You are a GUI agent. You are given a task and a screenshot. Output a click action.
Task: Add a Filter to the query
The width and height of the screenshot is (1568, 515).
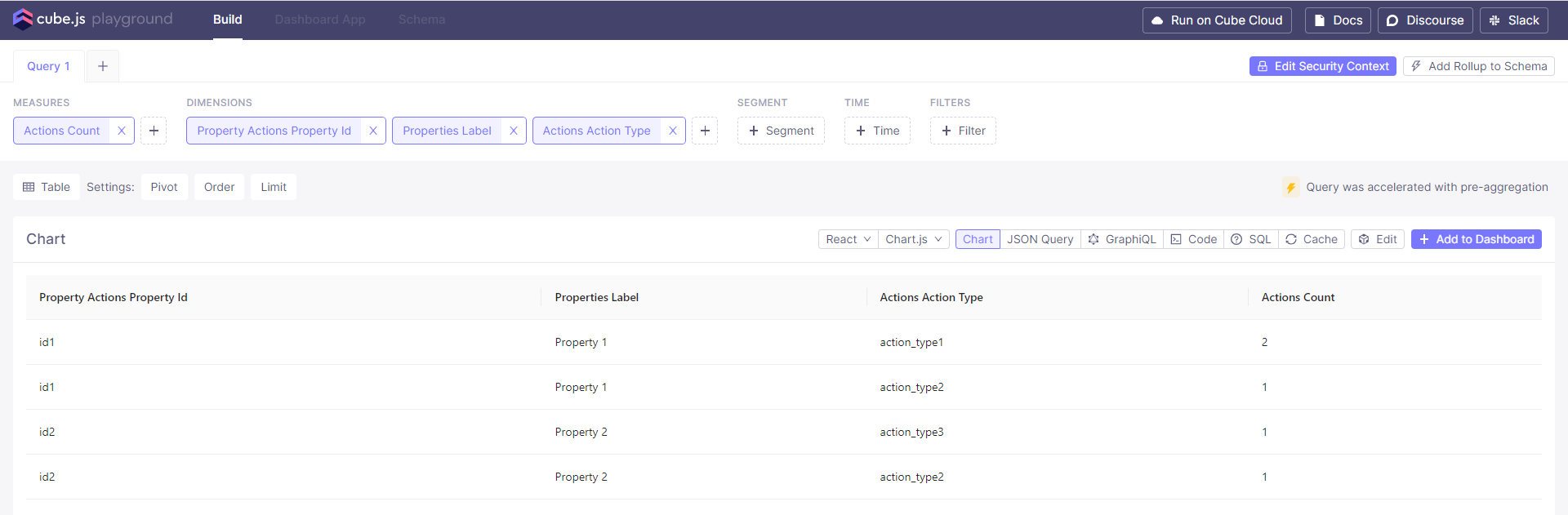pos(963,131)
